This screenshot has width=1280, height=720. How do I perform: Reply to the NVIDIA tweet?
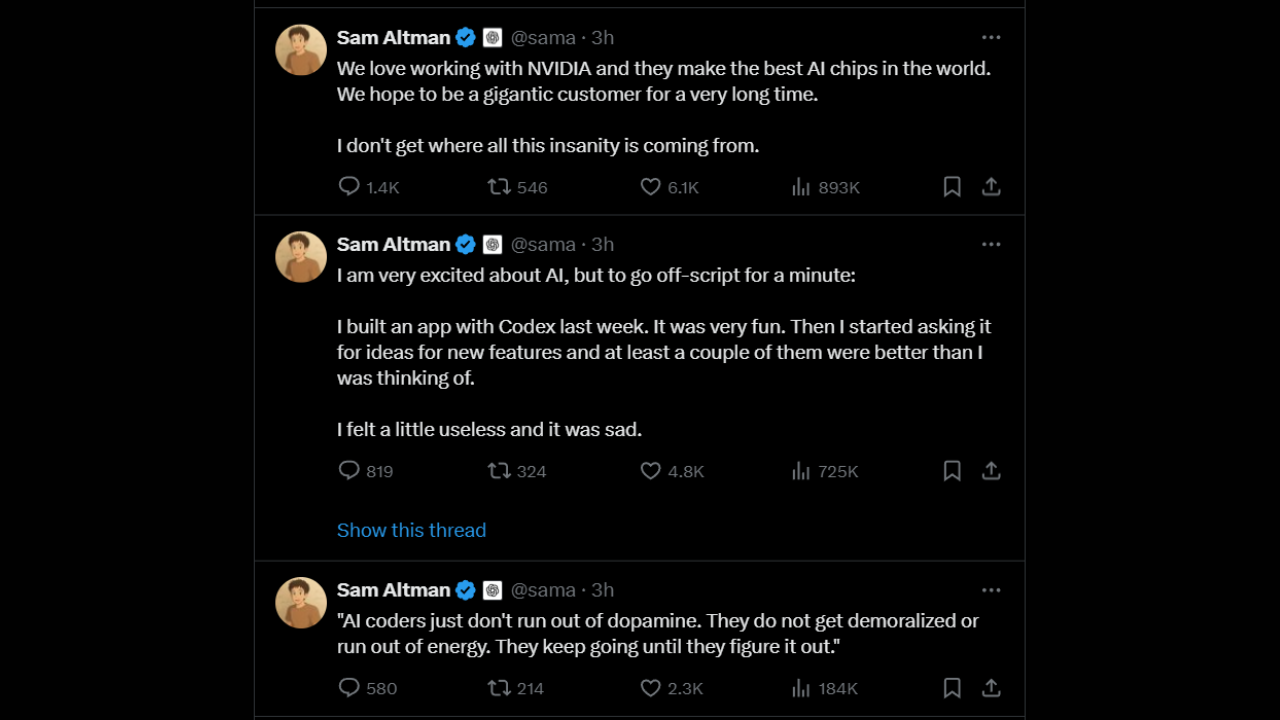coord(349,187)
